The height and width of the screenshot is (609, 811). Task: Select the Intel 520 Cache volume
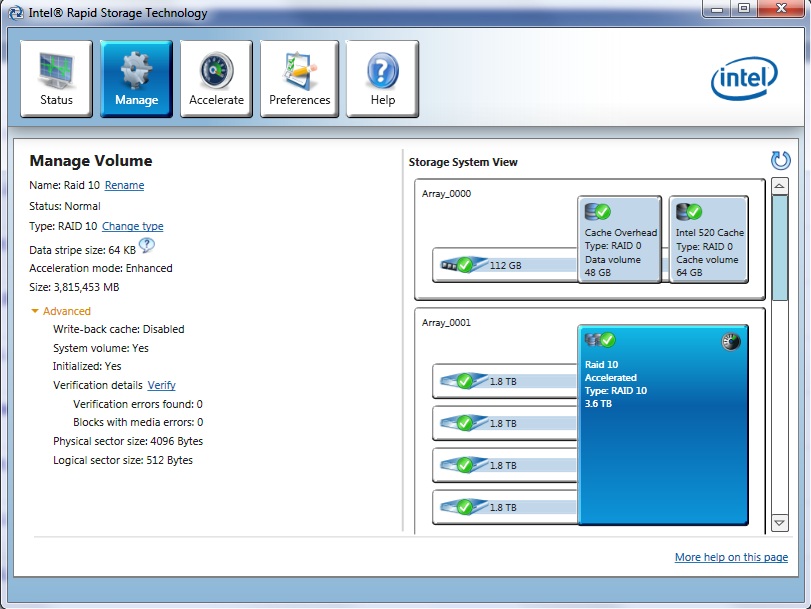coord(709,240)
